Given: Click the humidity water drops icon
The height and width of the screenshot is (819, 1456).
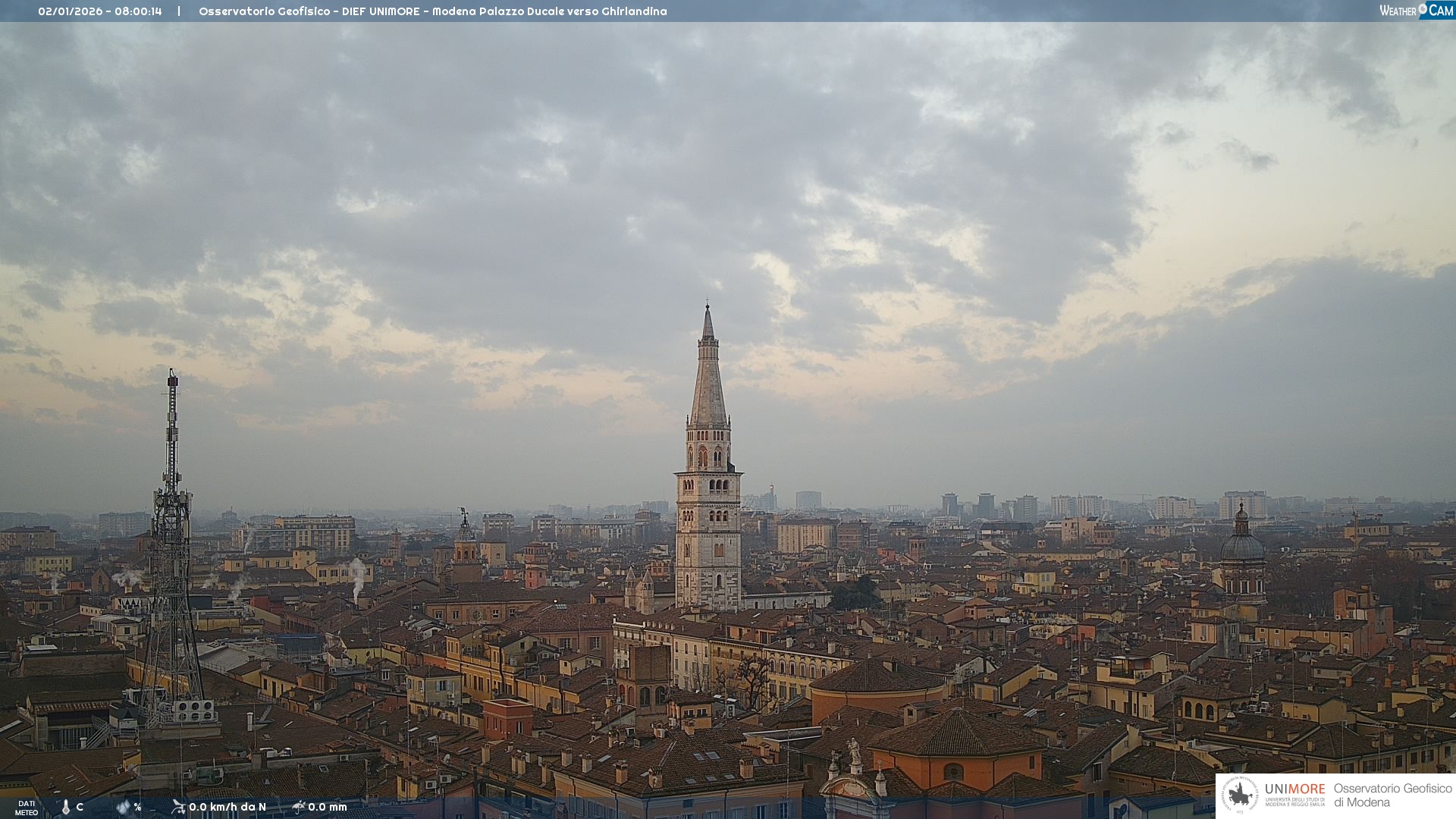Looking at the screenshot, I should [123, 807].
